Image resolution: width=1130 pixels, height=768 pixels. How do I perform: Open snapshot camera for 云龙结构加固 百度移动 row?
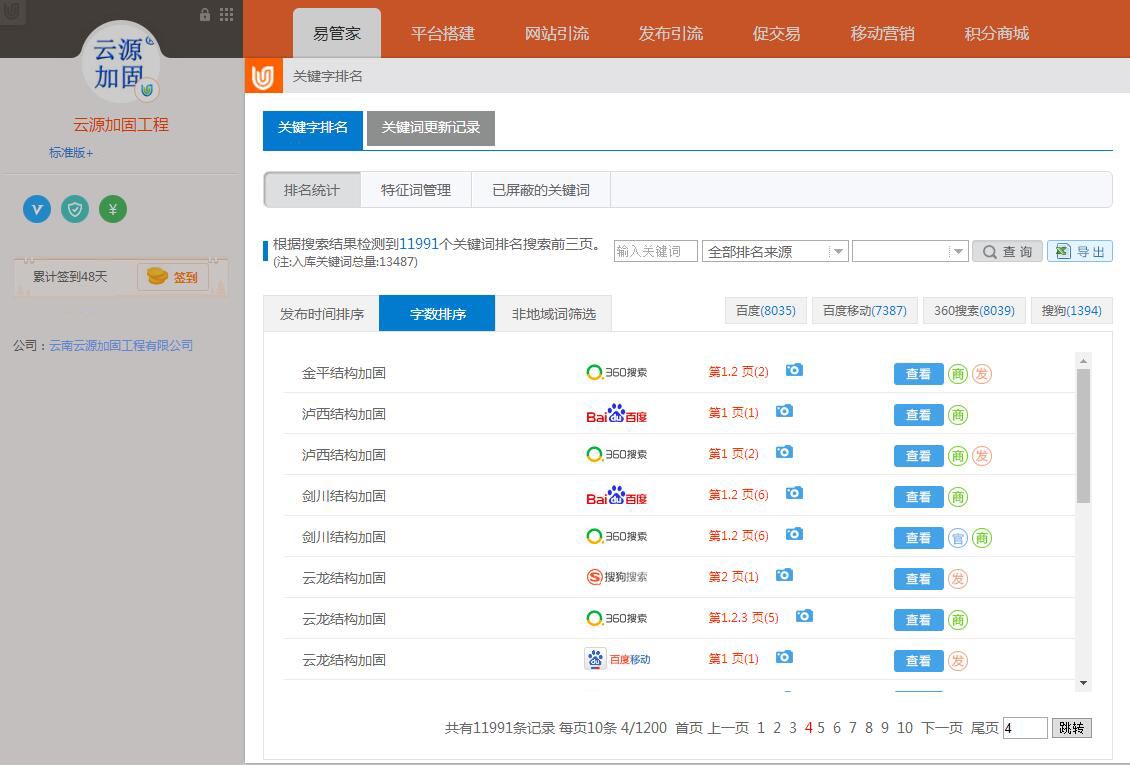click(784, 658)
